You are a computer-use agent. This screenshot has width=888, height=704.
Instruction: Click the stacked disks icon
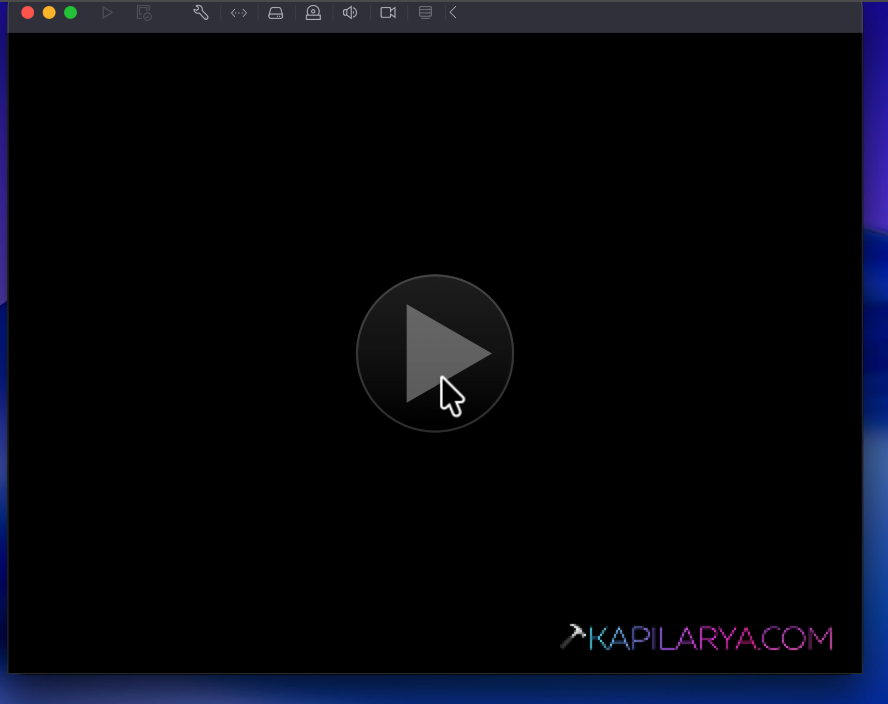click(425, 13)
